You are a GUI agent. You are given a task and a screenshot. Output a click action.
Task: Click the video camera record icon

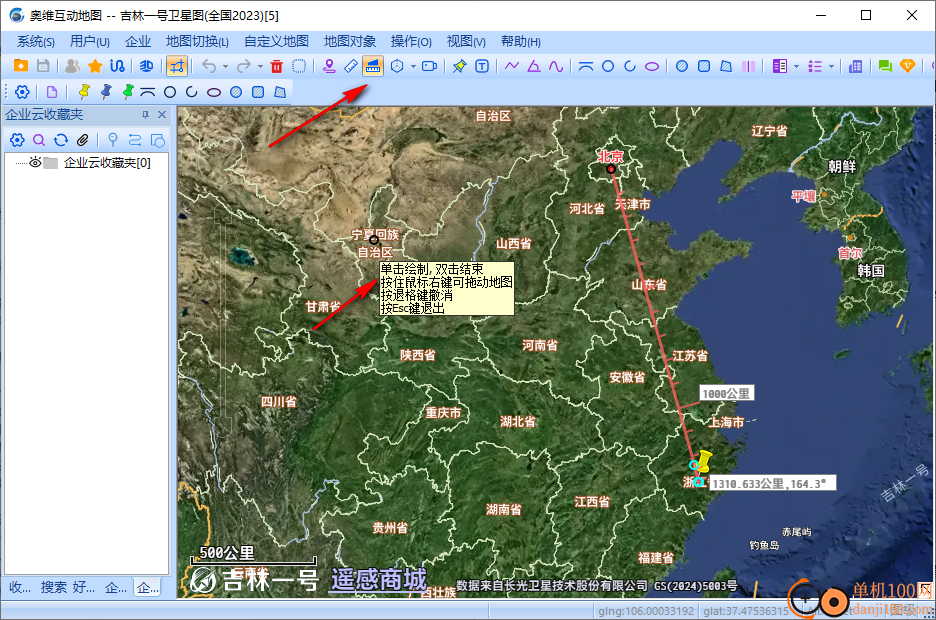[x=429, y=66]
